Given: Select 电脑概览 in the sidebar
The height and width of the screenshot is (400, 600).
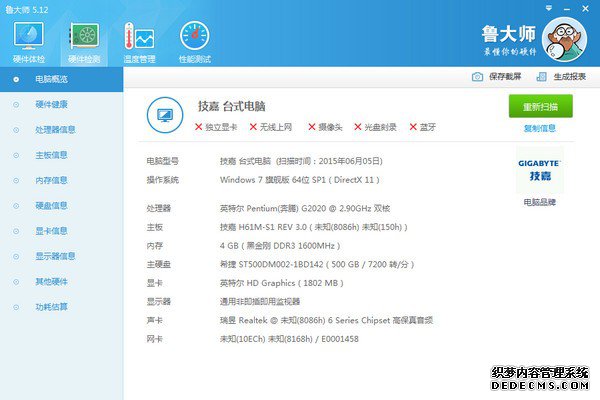Looking at the screenshot, I should [x=61, y=79].
